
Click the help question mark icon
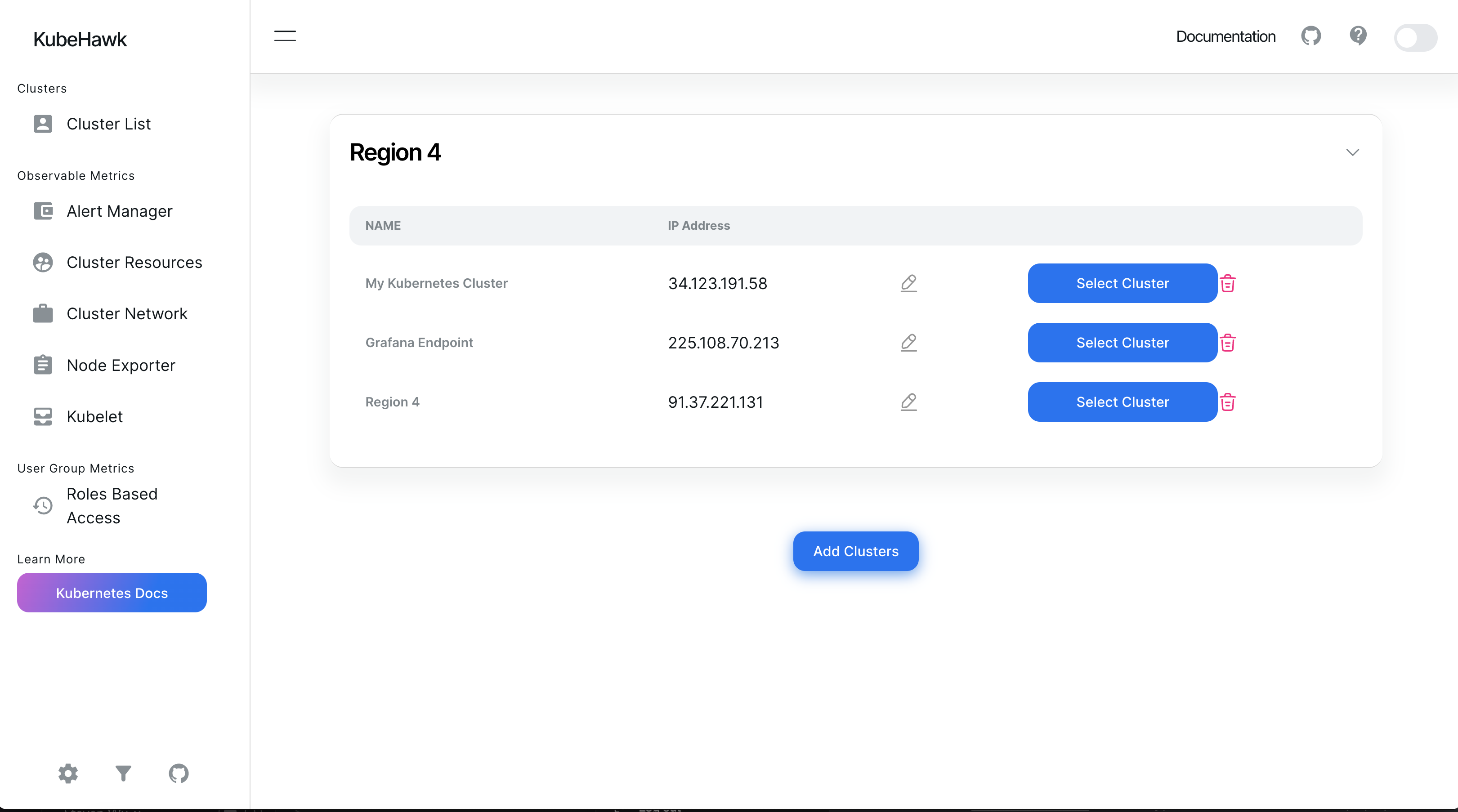click(x=1358, y=36)
